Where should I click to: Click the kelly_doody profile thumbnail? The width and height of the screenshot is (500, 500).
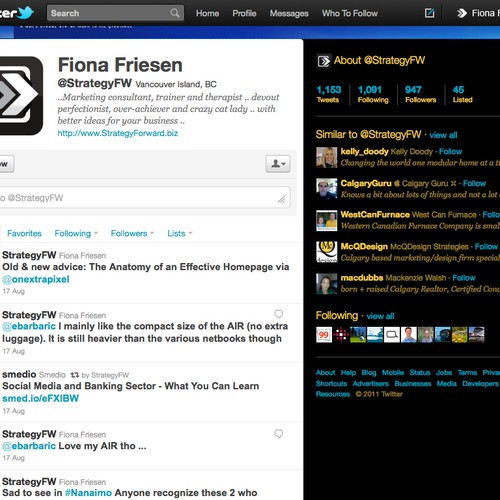[x=326, y=157]
